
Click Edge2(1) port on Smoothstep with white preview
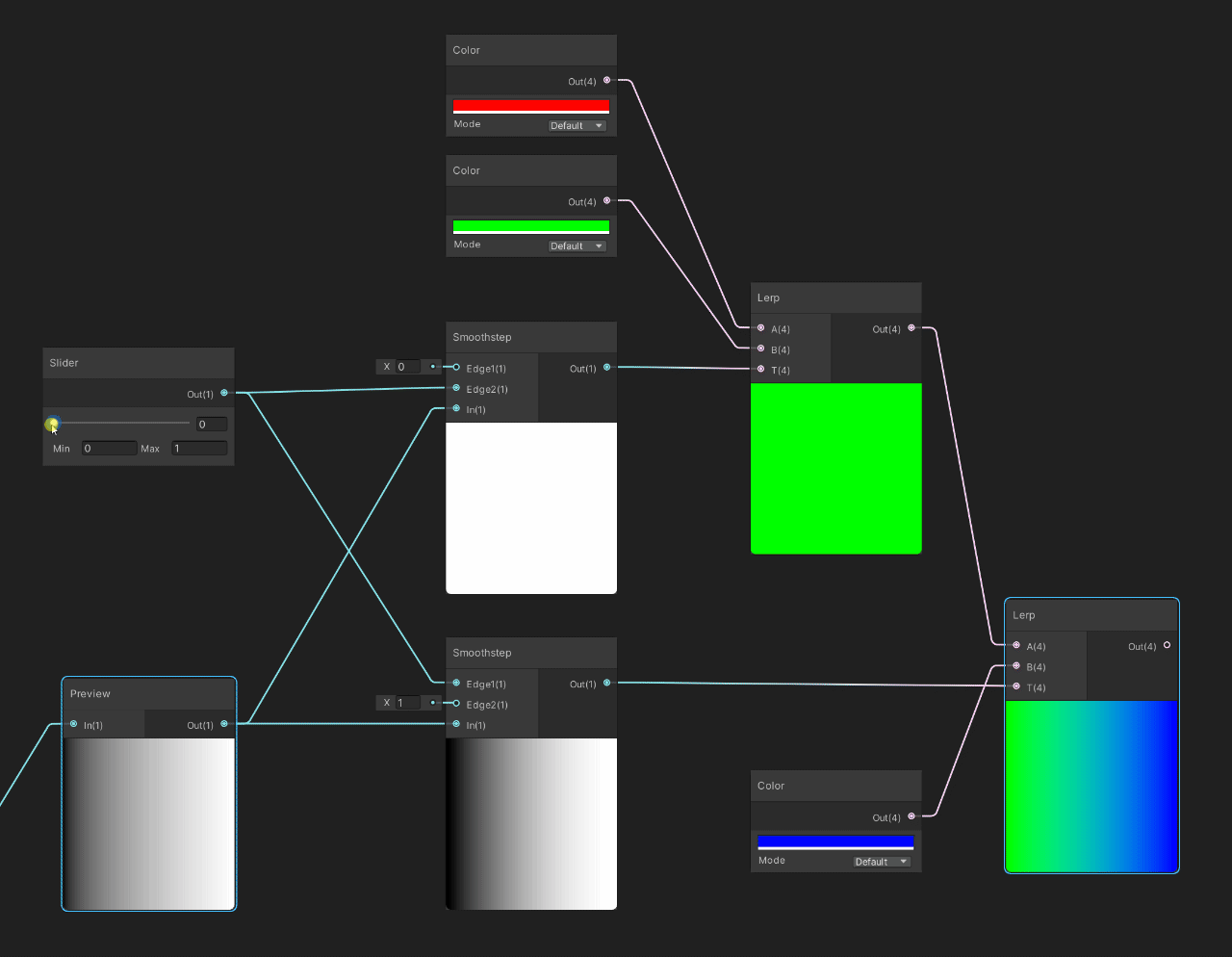456,388
